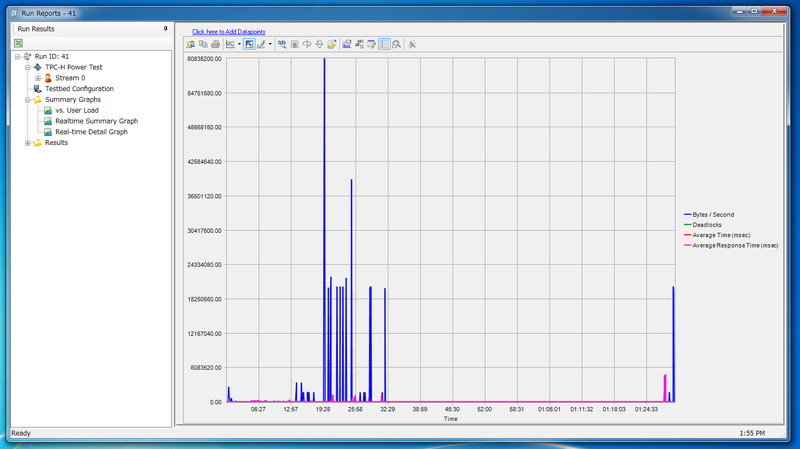Click the 'Bytes / Second' legend label

point(713,215)
